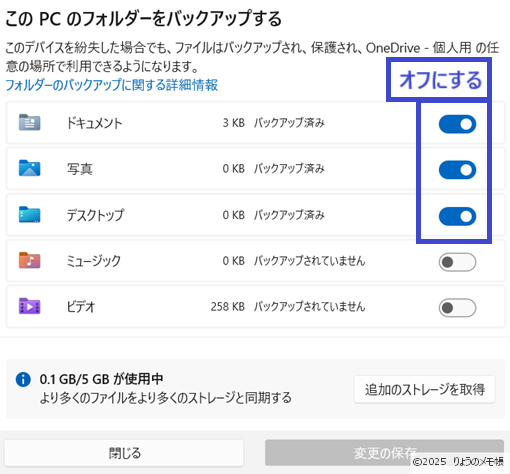The width and height of the screenshot is (510, 474).
Task: Click the 変更の保存 button
Action: tap(384, 453)
